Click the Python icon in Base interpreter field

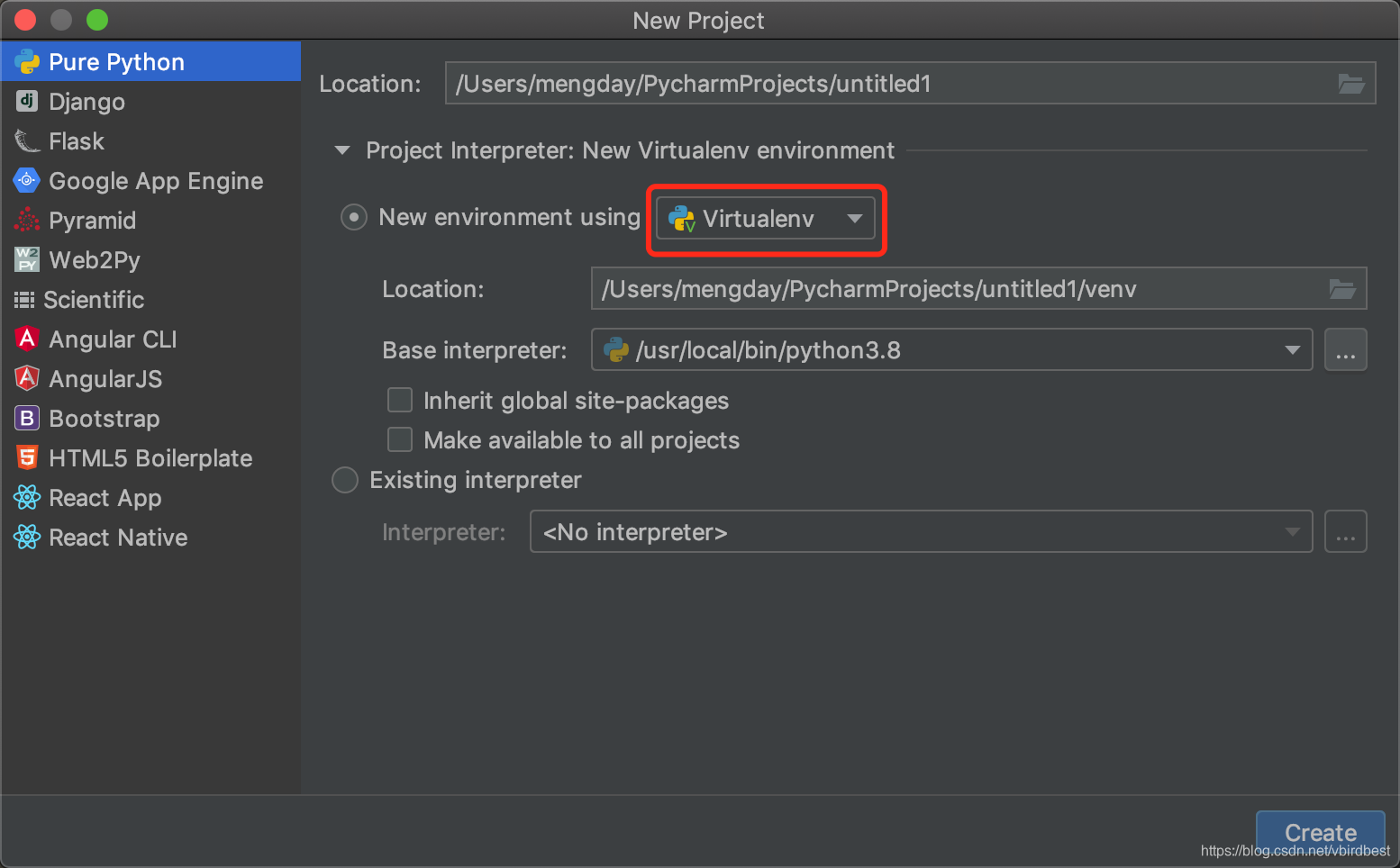616,349
